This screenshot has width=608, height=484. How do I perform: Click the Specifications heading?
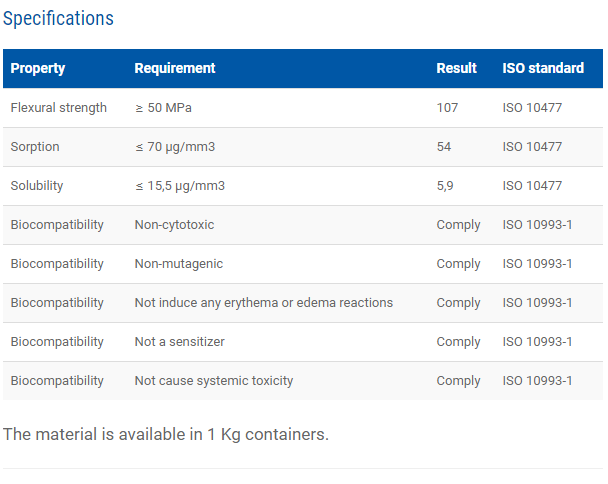pos(58,19)
